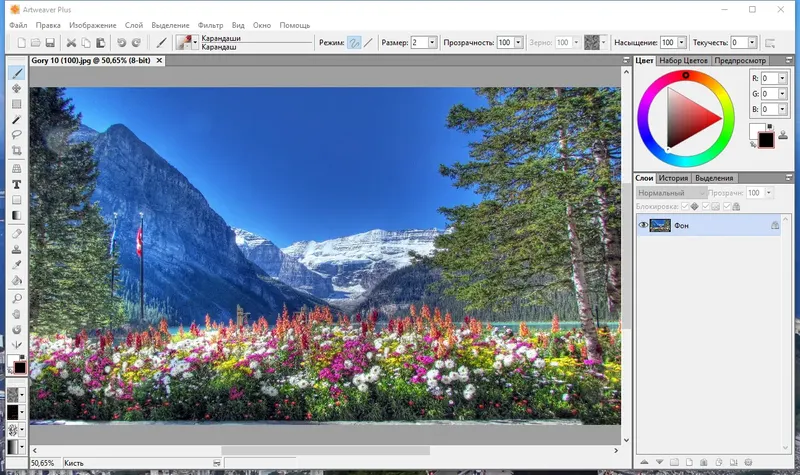Open the Изображение menu
The width and height of the screenshot is (800, 475).
click(x=92, y=25)
